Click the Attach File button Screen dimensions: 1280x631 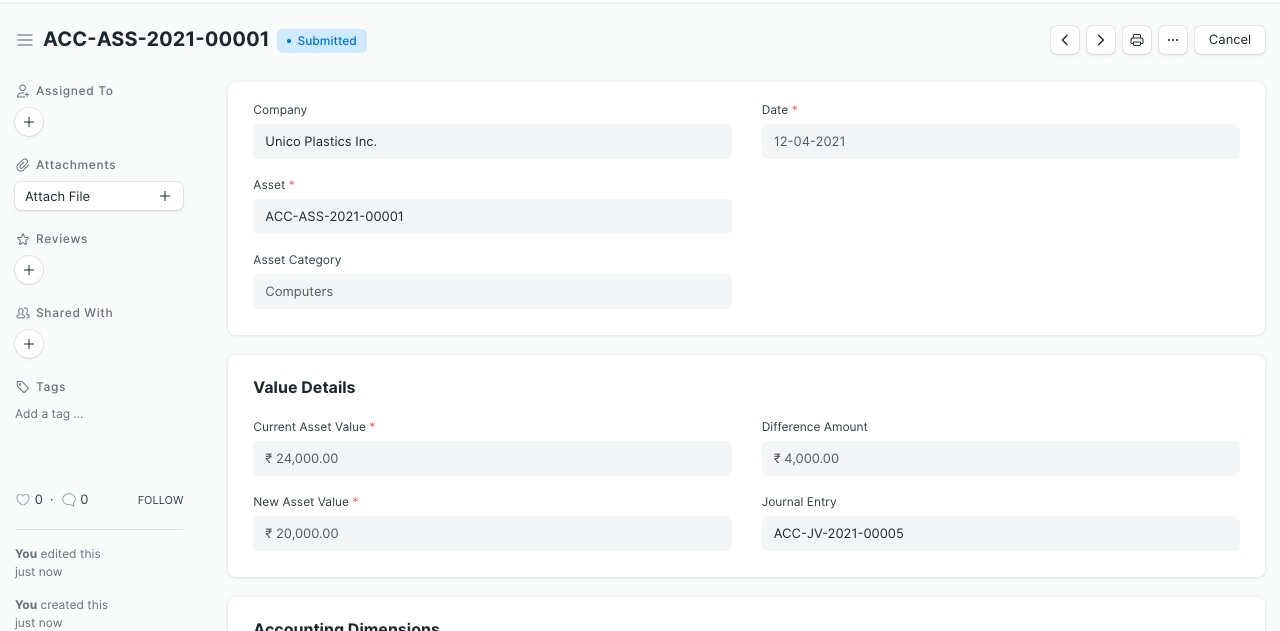(x=98, y=196)
